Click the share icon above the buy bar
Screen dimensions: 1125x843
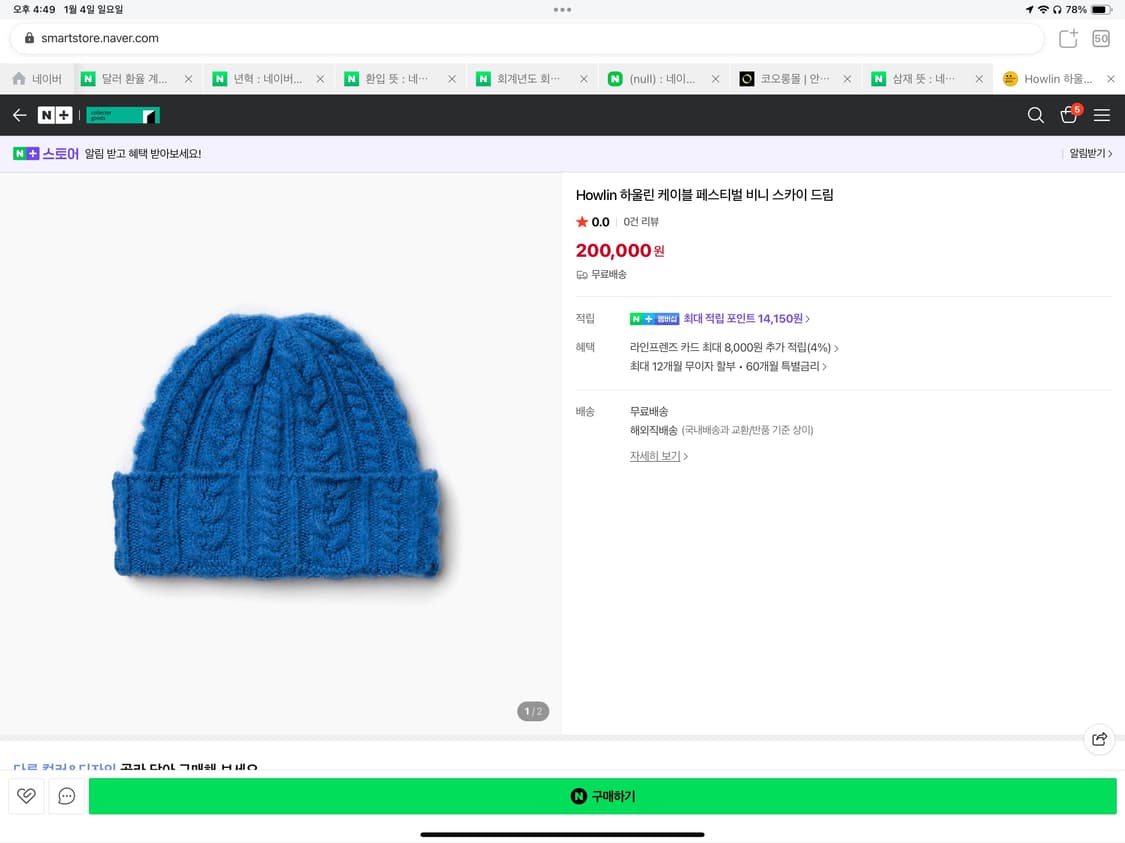(1099, 739)
